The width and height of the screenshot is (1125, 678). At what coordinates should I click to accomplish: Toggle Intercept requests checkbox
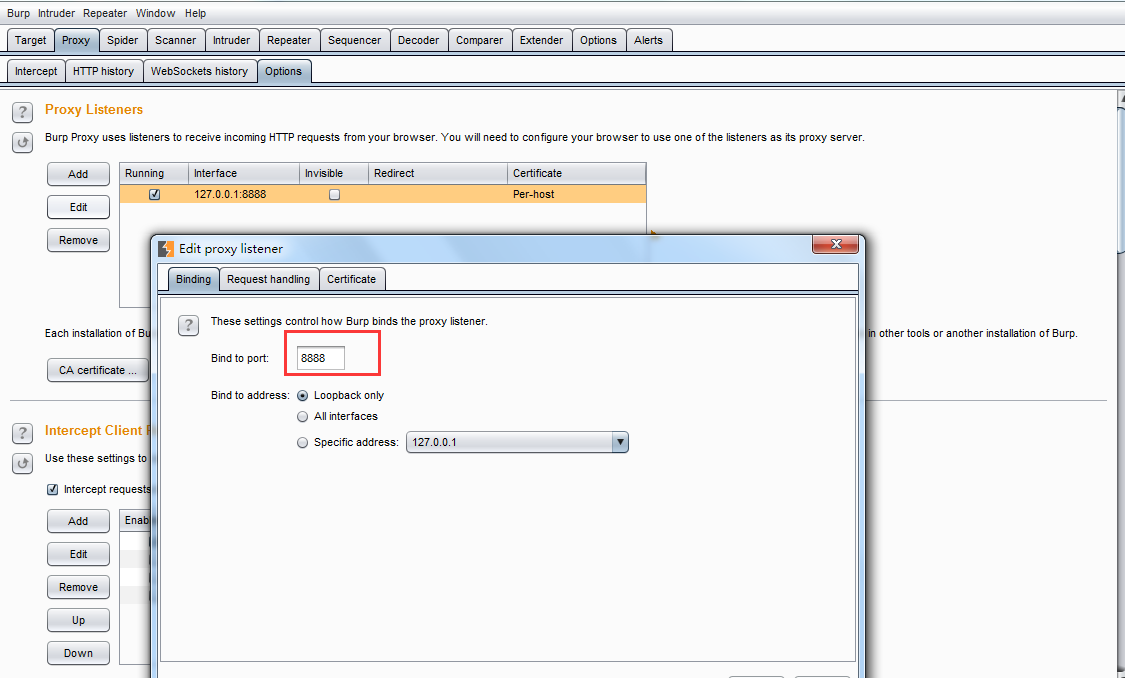point(52,489)
